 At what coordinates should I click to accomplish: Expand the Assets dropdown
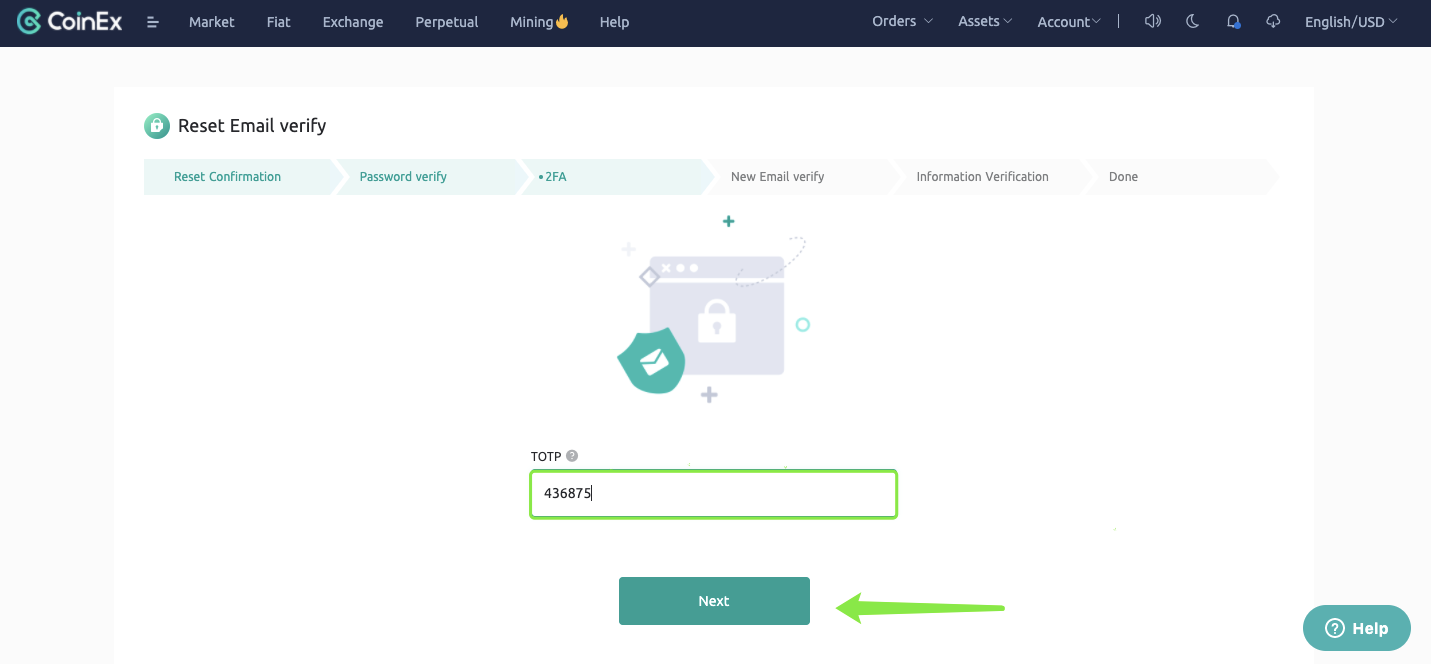tap(985, 21)
